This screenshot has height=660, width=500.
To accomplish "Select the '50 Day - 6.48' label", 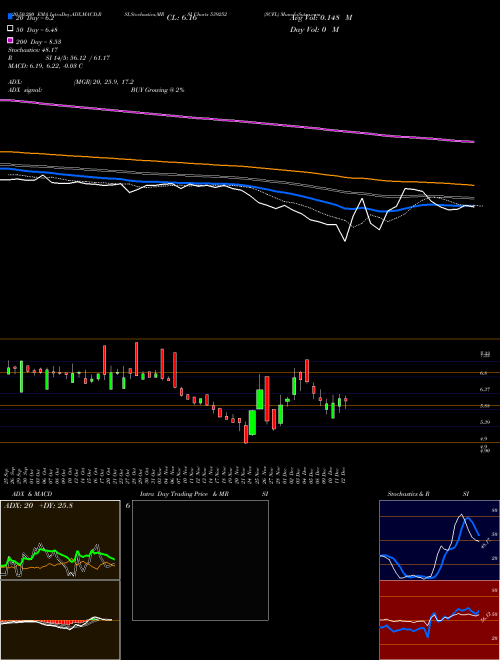I will coord(37,30).
